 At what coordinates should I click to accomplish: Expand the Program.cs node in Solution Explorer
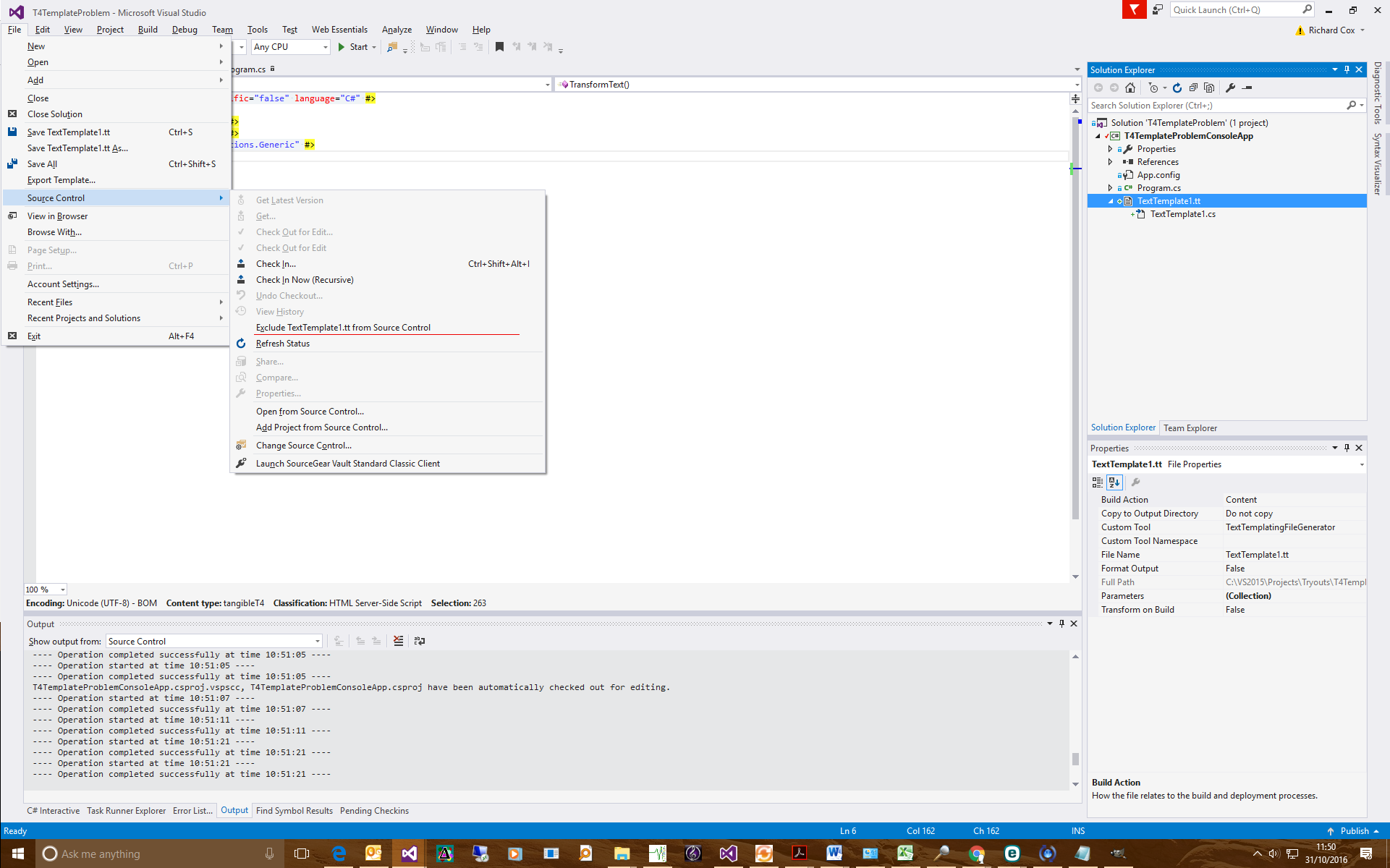click(1110, 188)
